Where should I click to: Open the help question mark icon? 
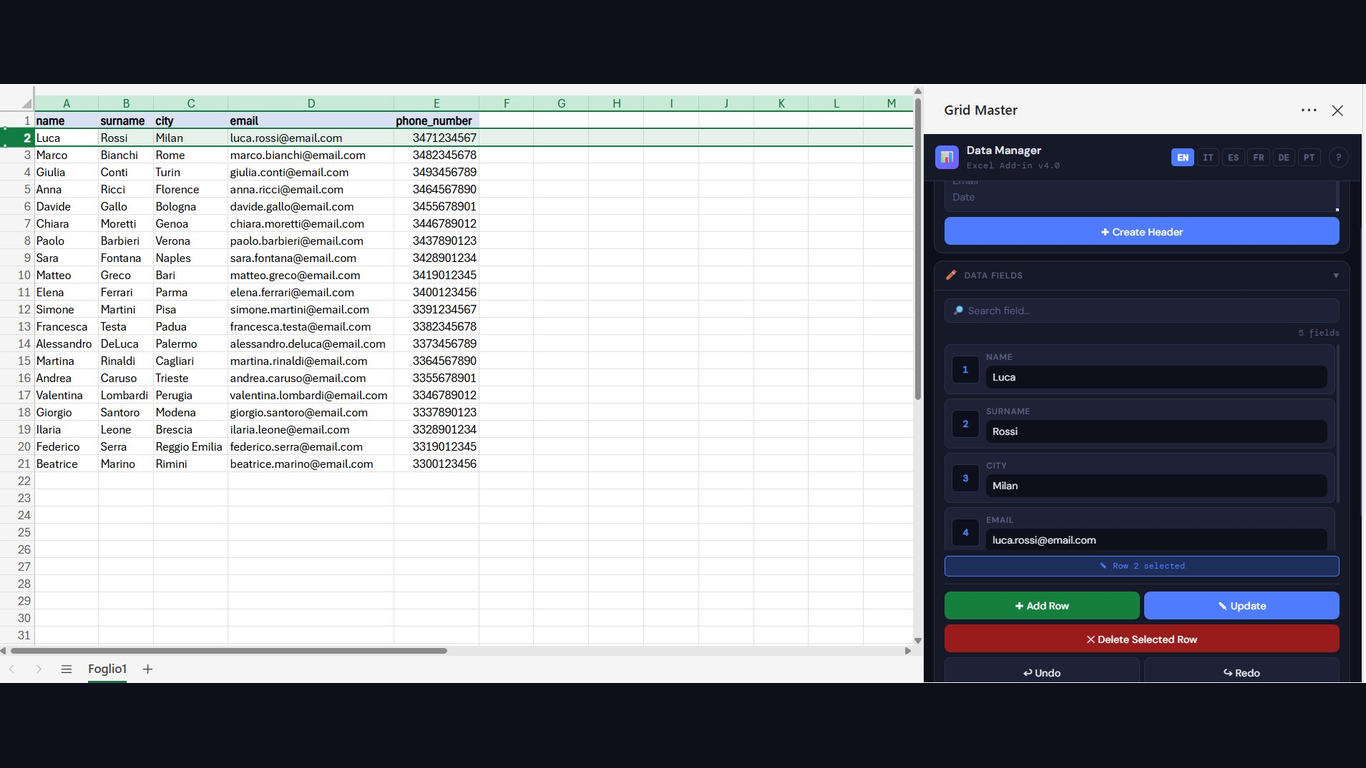(1338, 157)
